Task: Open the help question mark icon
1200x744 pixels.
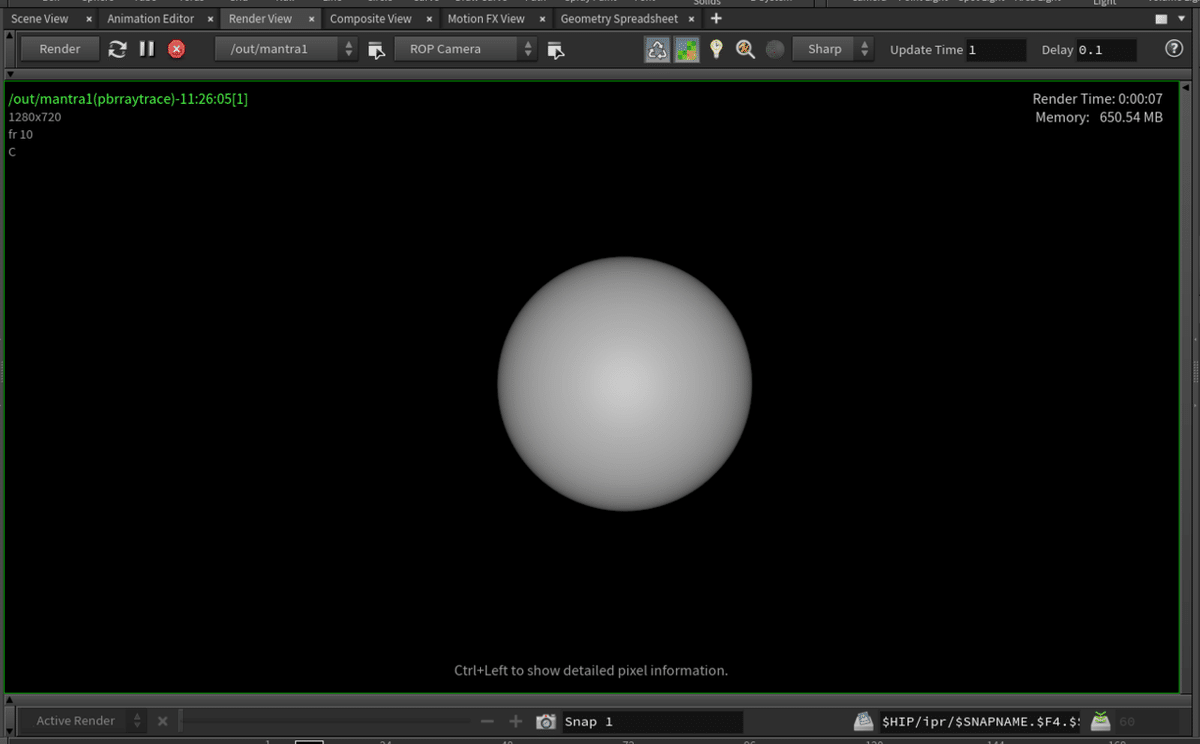Action: 1174,48
